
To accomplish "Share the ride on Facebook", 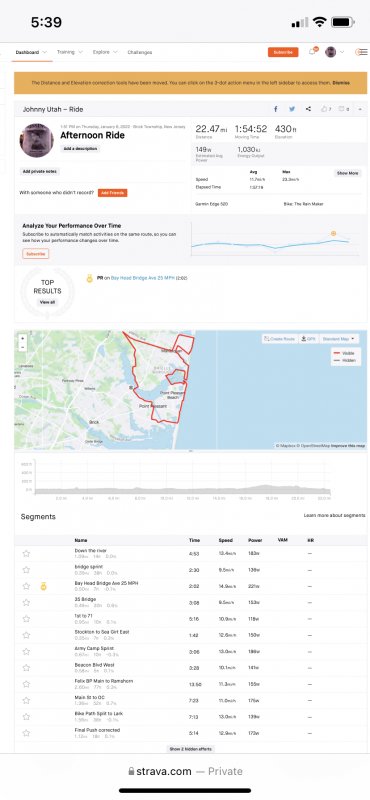I will pyautogui.click(x=276, y=109).
